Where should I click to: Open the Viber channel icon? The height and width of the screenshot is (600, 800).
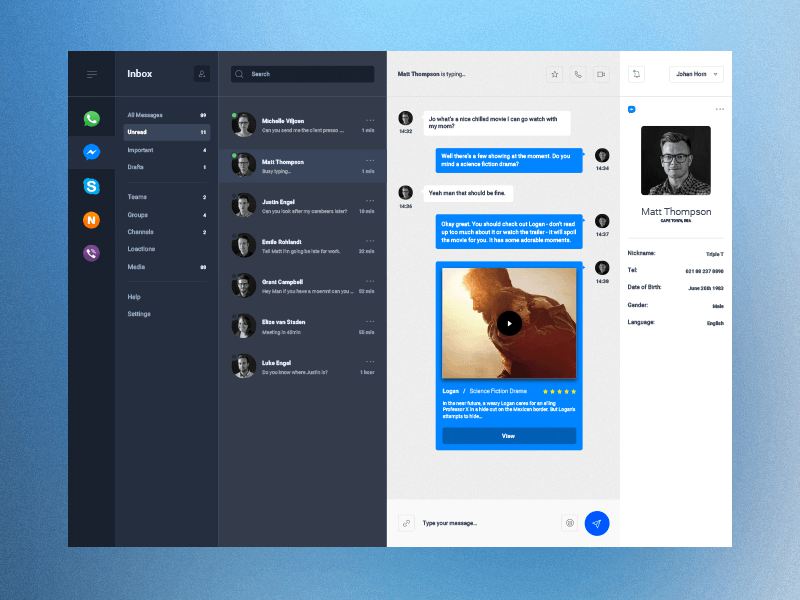tap(91, 253)
